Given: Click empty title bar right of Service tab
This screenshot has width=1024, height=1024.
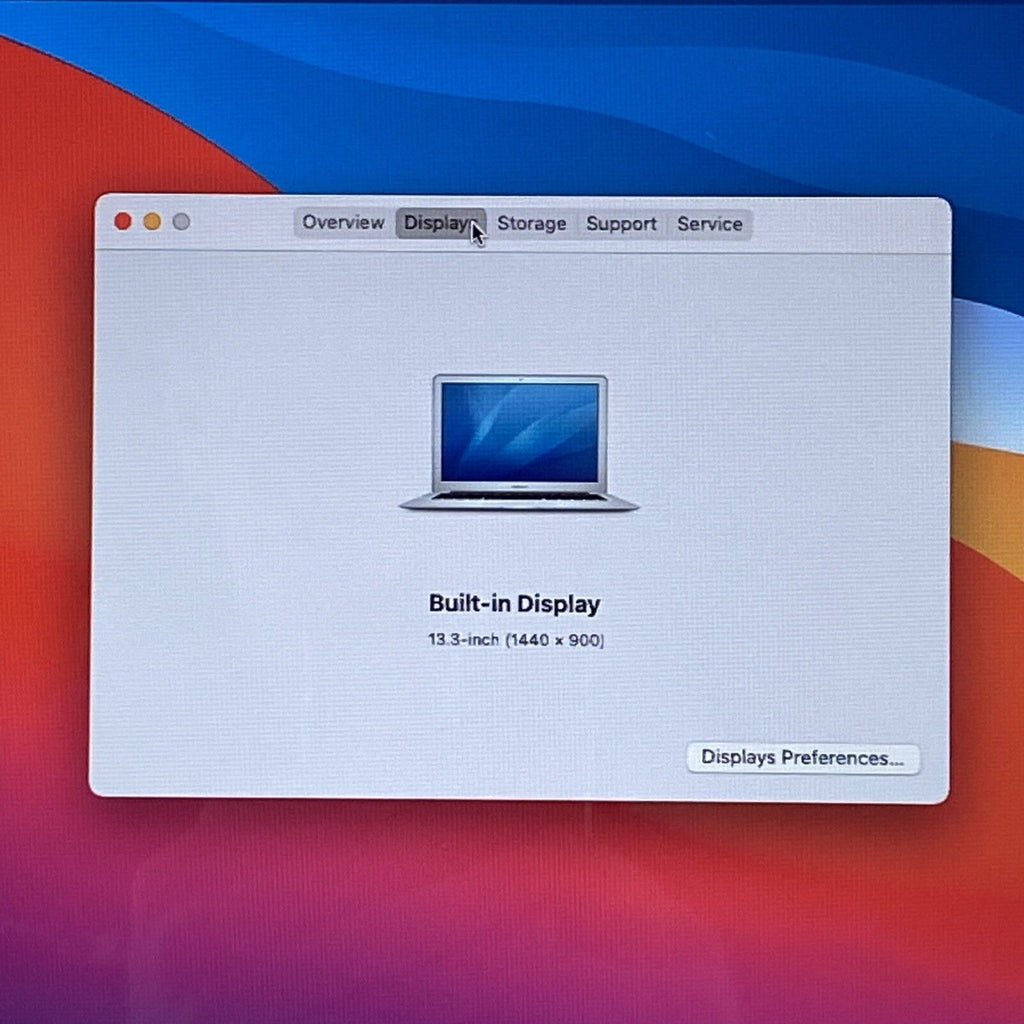Looking at the screenshot, I should pos(849,225).
